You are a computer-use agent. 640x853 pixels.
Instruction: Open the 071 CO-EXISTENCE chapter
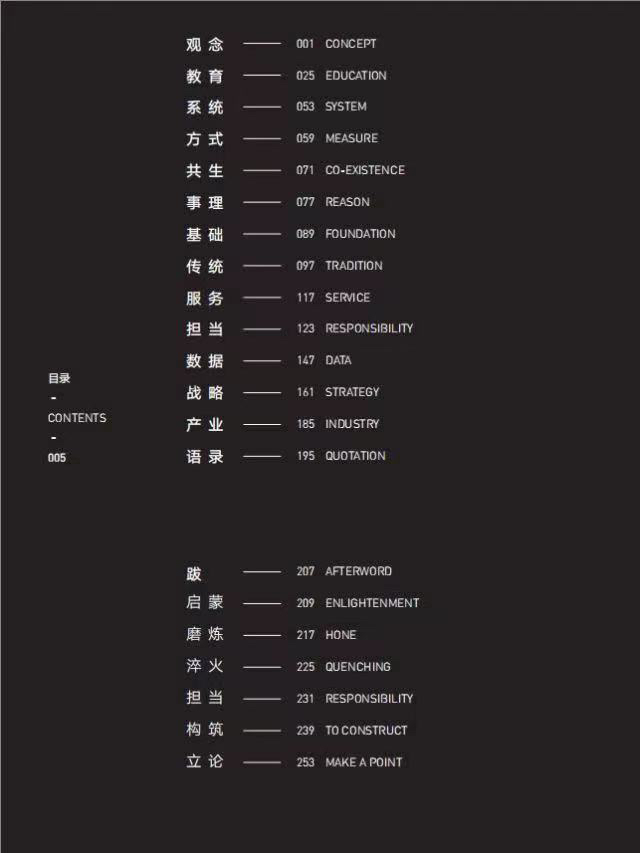(x=364, y=171)
